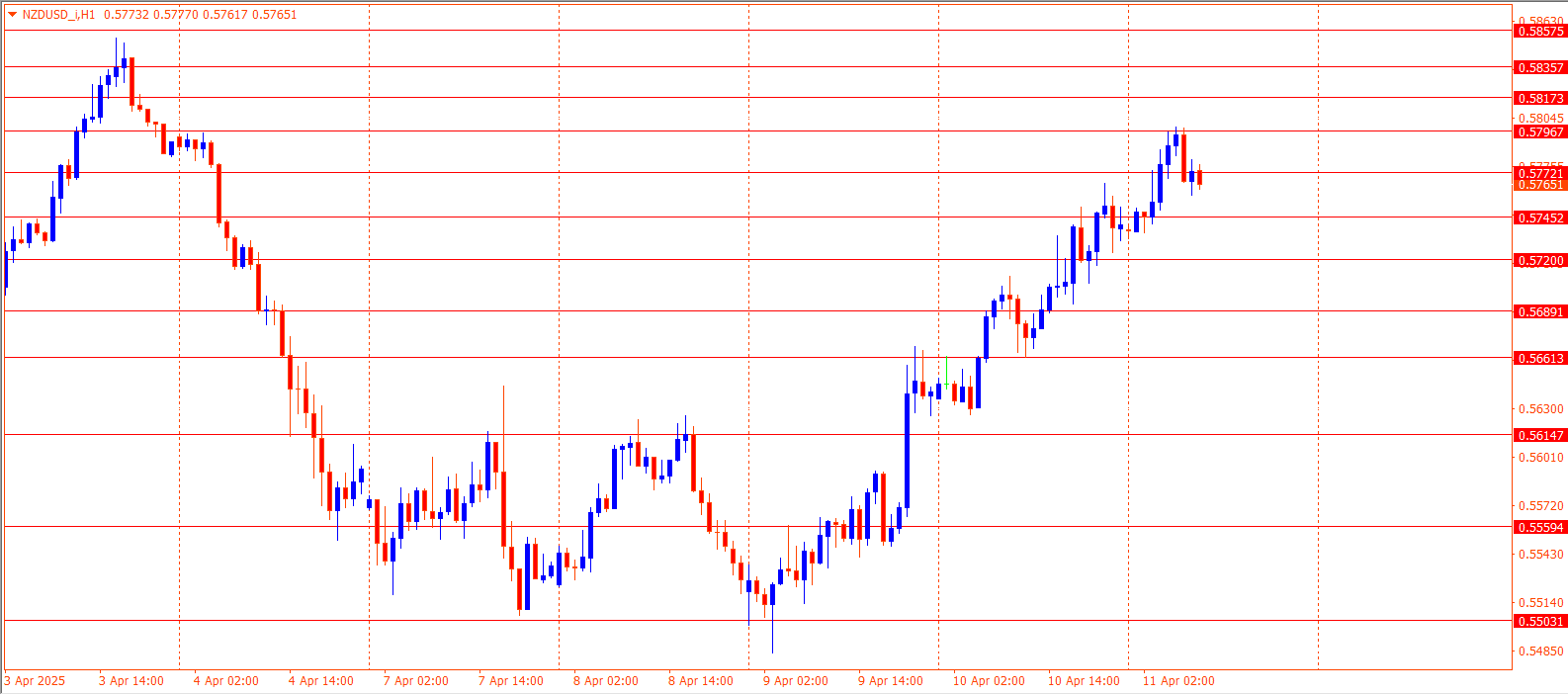Click the 0.56010 price scale value
1568x695 pixels.
pyautogui.click(x=1540, y=457)
